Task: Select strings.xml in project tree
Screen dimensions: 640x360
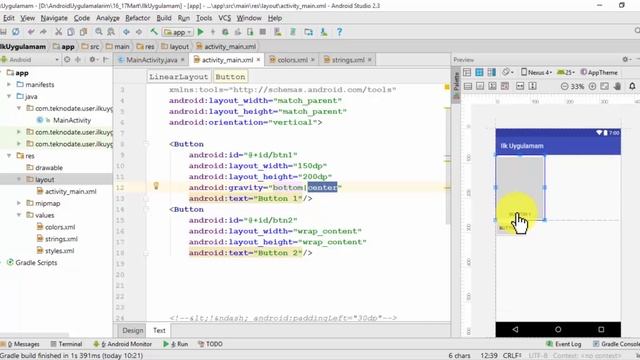Action: (x=57, y=239)
